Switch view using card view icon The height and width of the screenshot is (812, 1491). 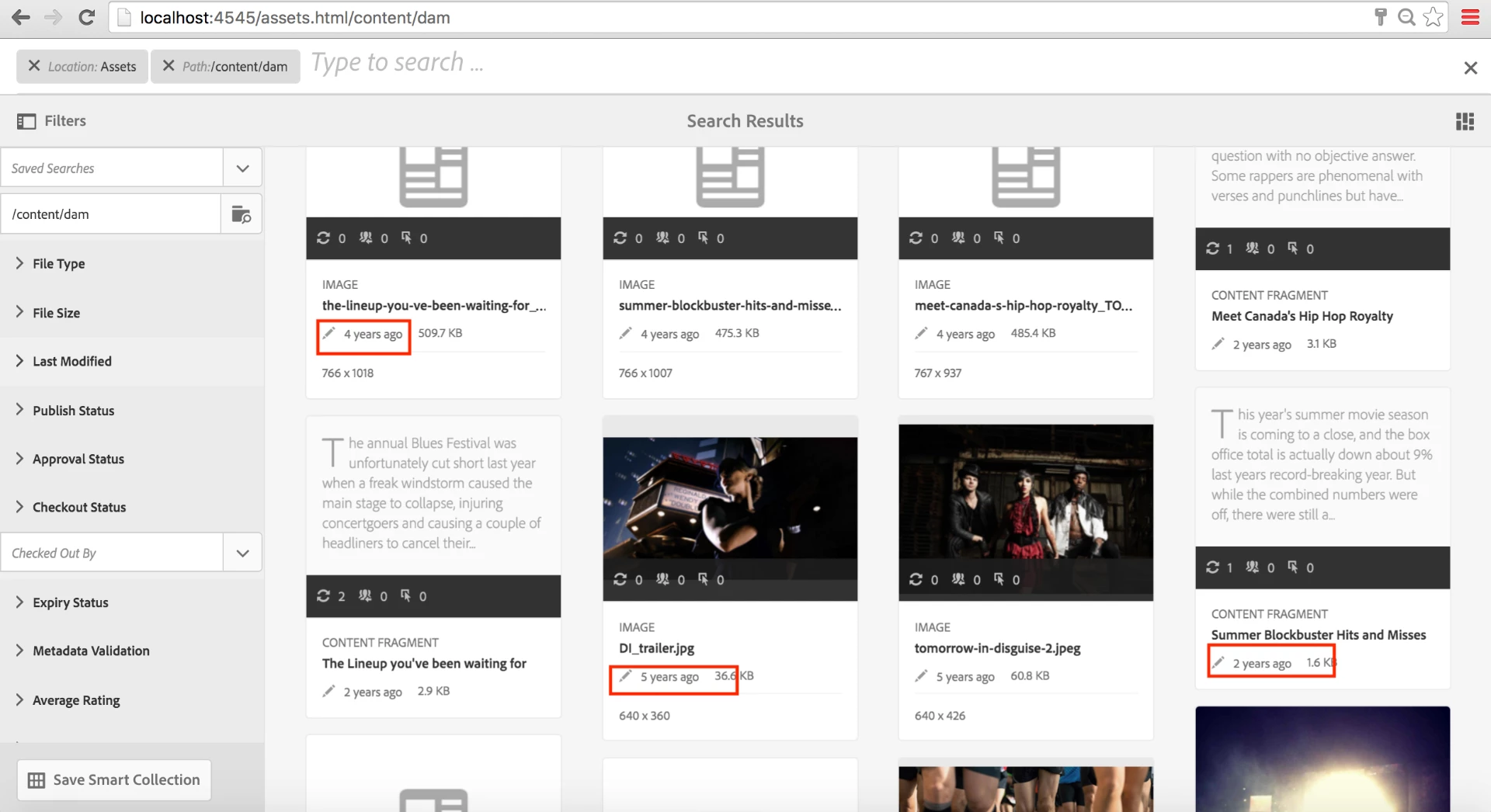click(x=1465, y=121)
